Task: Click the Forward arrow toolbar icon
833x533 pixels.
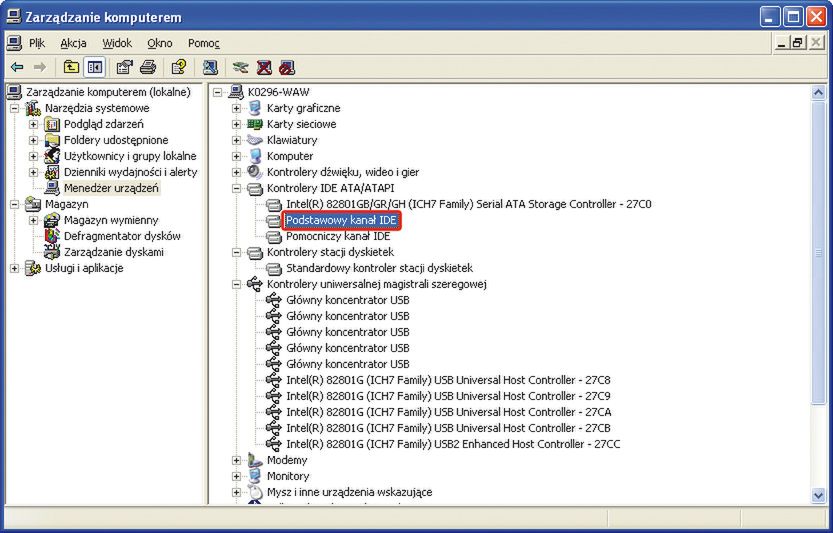Action: pos(40,67)
